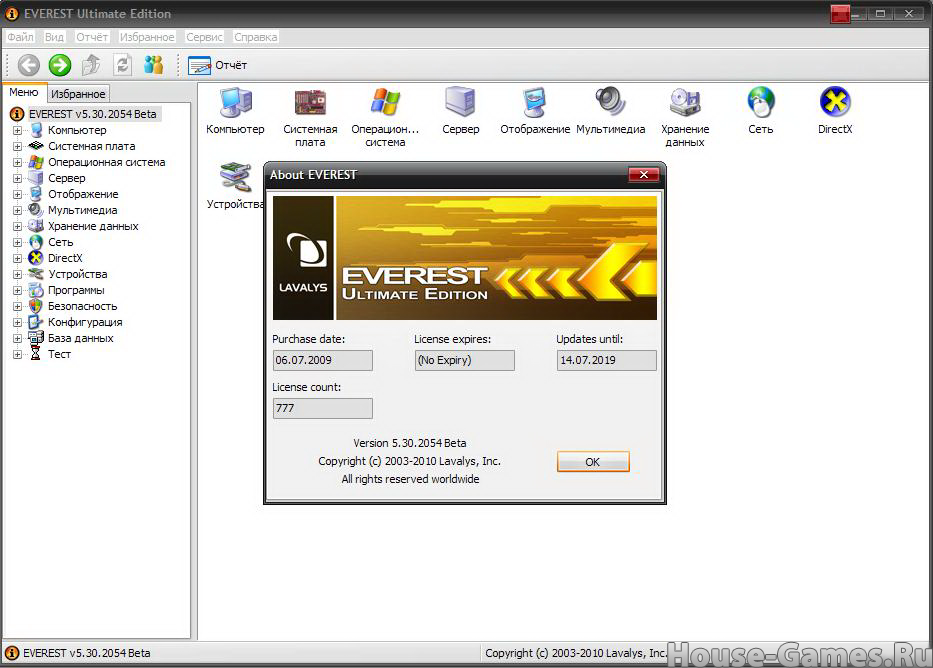Expand the Системная плата tree node
Screen dimensions: 933x668
(17, 146)
